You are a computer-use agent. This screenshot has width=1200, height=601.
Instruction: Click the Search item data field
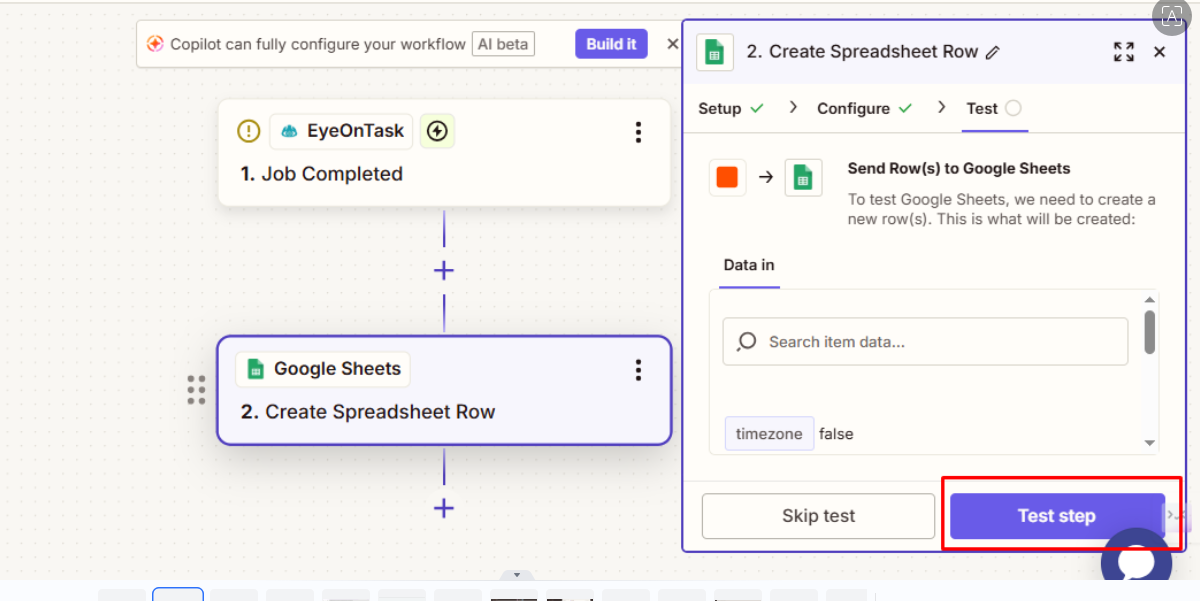(925, 342)
